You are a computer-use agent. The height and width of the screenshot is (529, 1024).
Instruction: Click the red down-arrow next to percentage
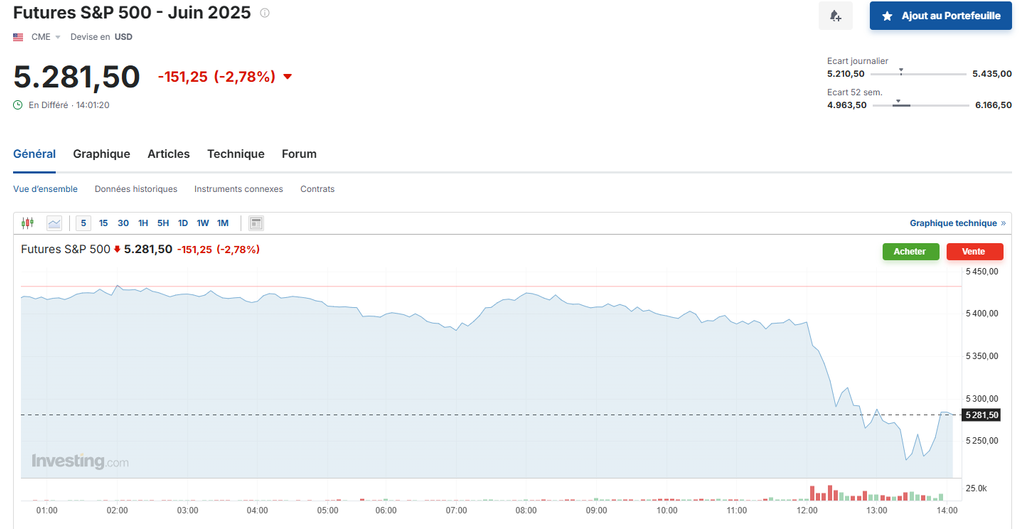pyautogui.click(x=288, y=77)
